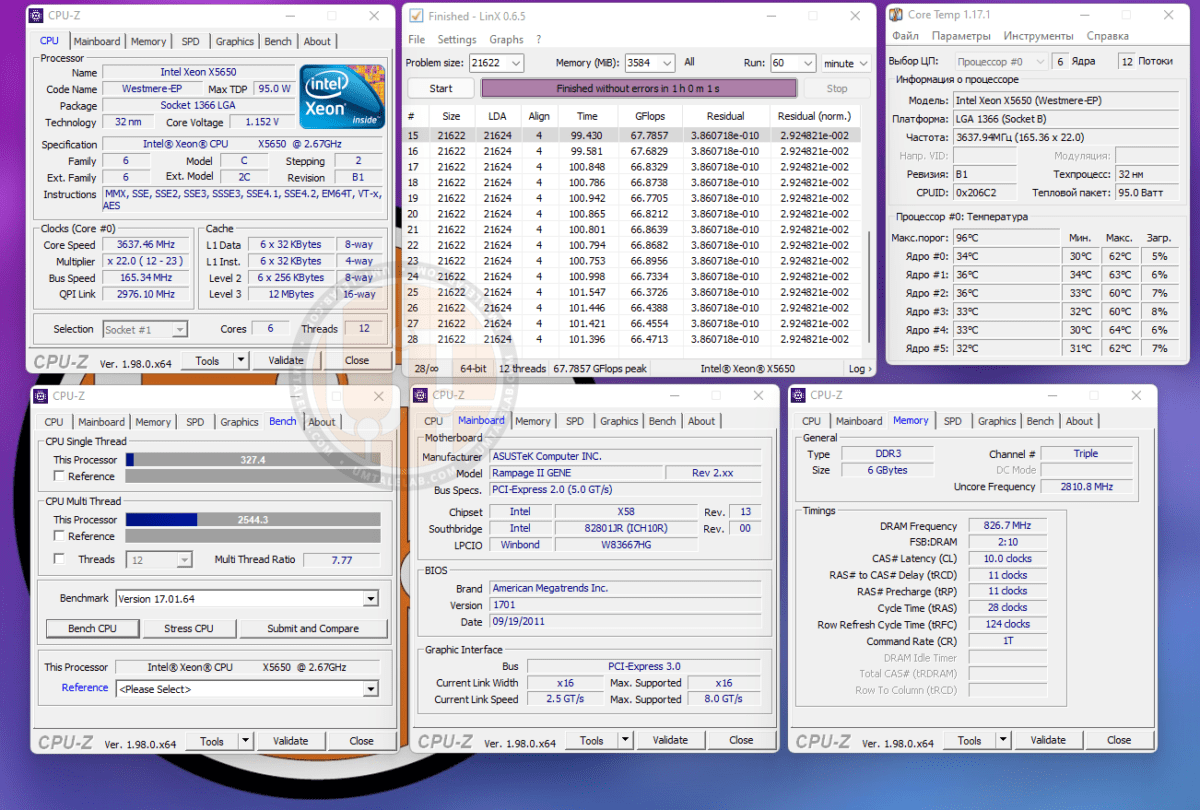The width and height of the screenshot is (1200, 810).
Task: Click the Finished without errors progress bar
Action: pyautogui.click(x=638, y=88)
